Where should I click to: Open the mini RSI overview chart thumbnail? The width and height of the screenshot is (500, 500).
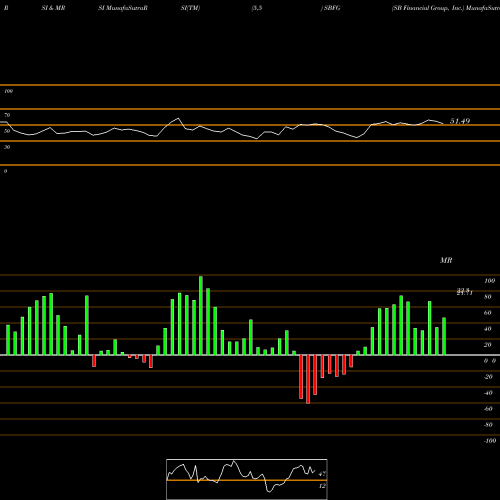click(x=247, y=479)
